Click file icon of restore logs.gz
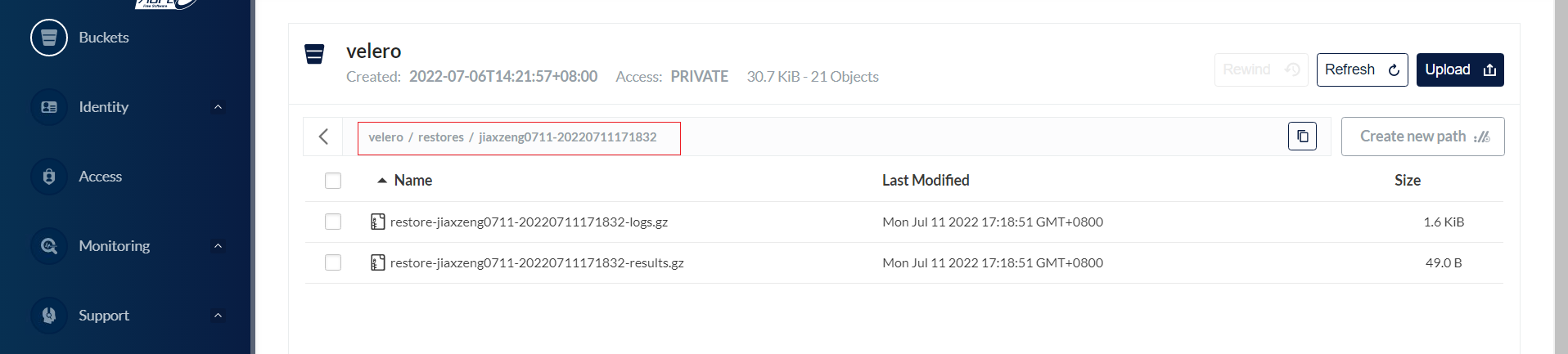1568x354 pixels. click(377, 222)
